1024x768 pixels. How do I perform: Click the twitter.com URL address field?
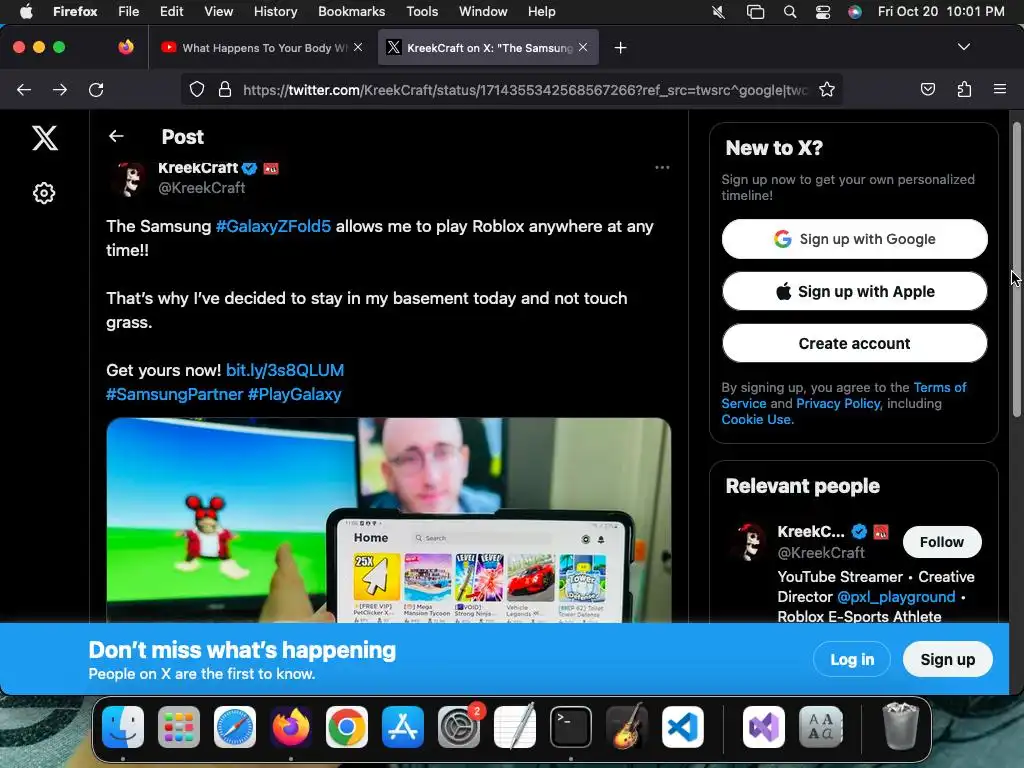(525, 90)
